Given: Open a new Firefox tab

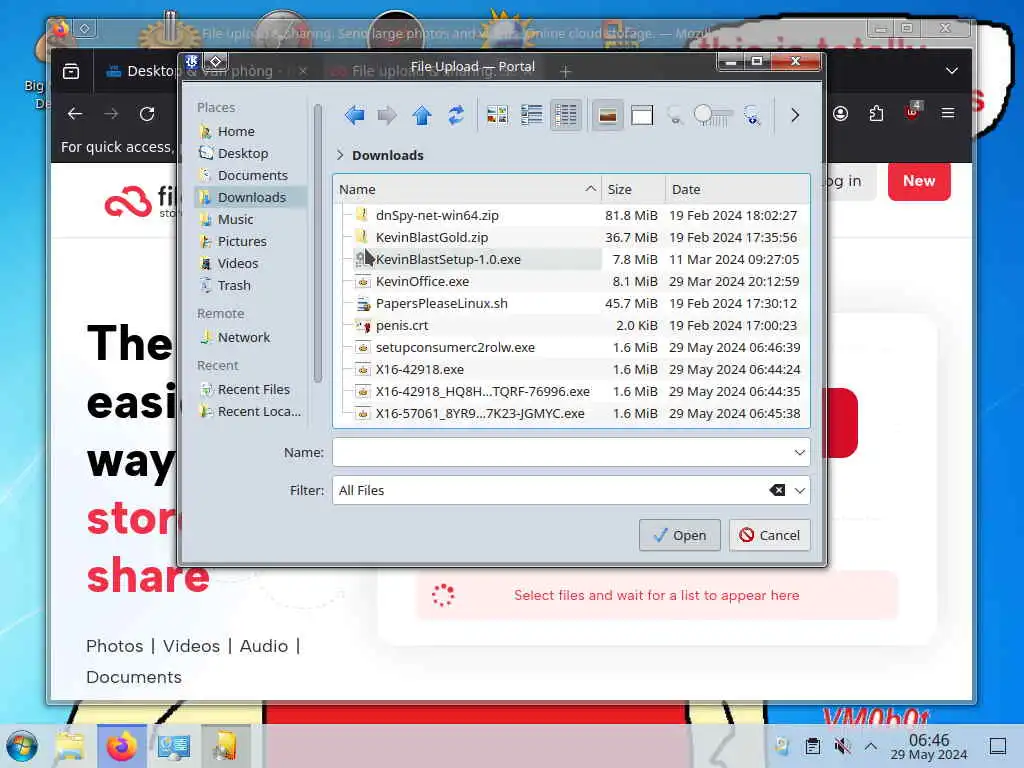Looking at the screenshot, I should pyautogui.click(x=566, y=71).
